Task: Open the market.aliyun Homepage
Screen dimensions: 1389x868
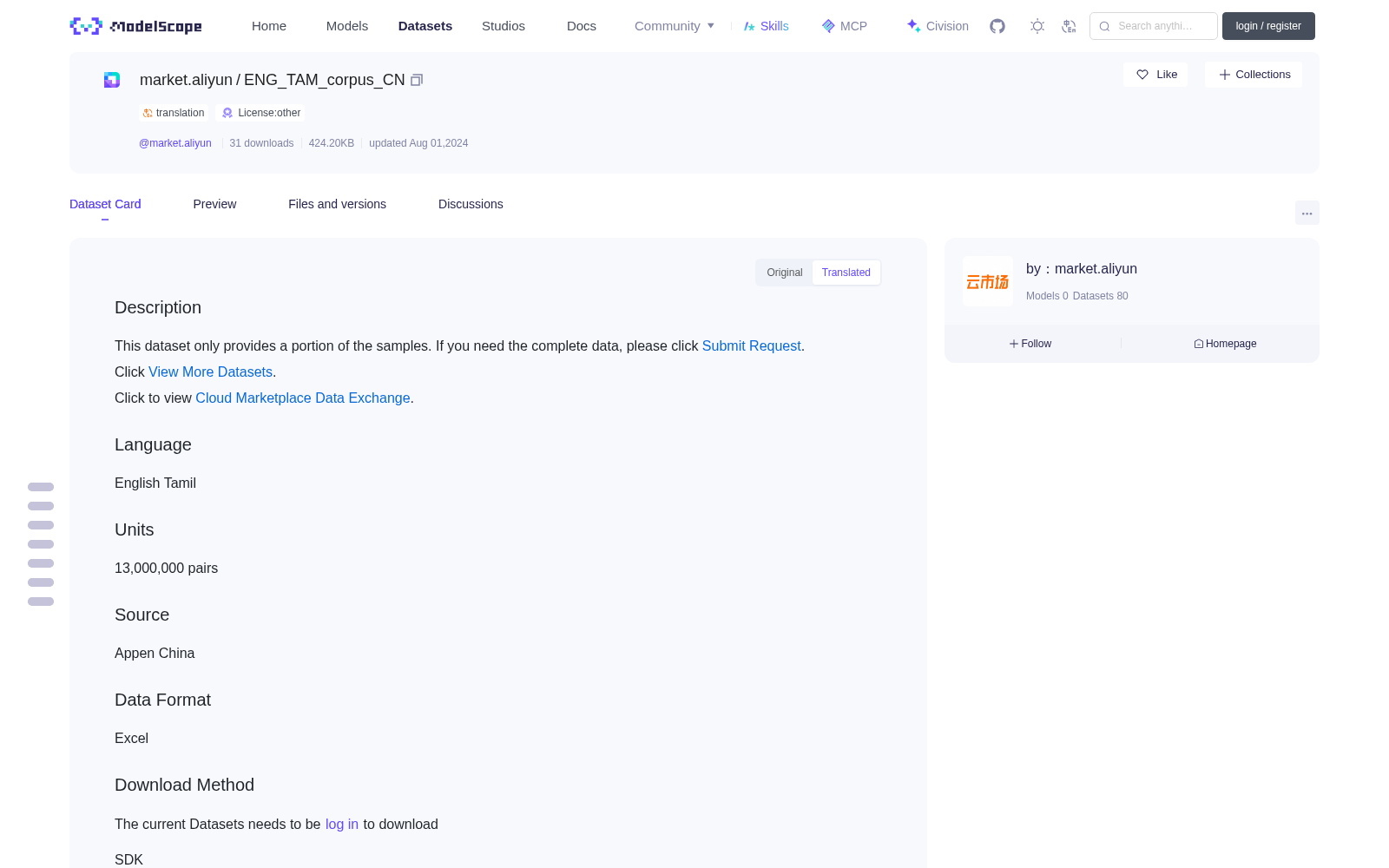Action: click(x=1225, y=344)
